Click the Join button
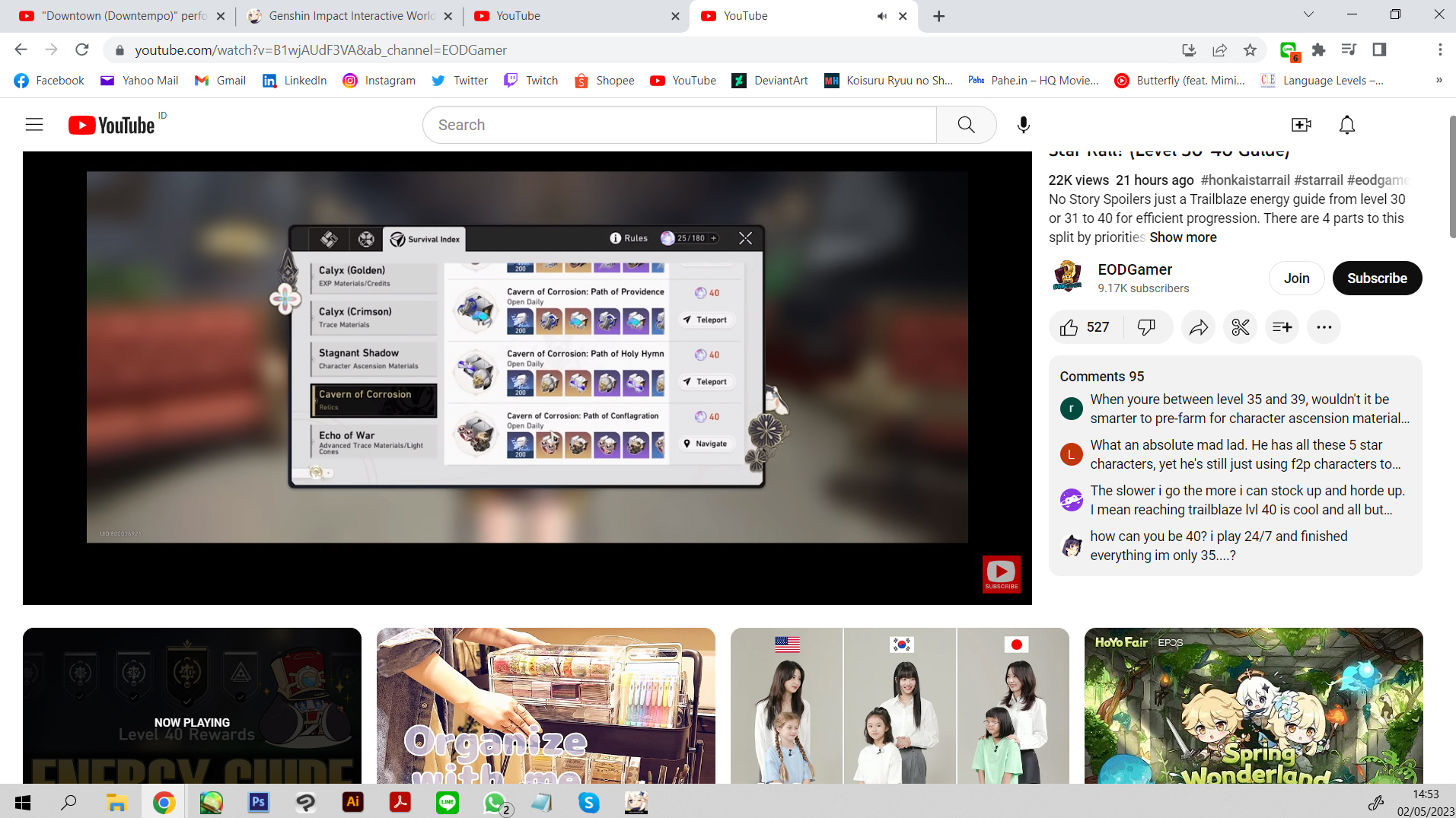The height and width of the screenshot is (818, 1456). click(x=1296, y=278)
